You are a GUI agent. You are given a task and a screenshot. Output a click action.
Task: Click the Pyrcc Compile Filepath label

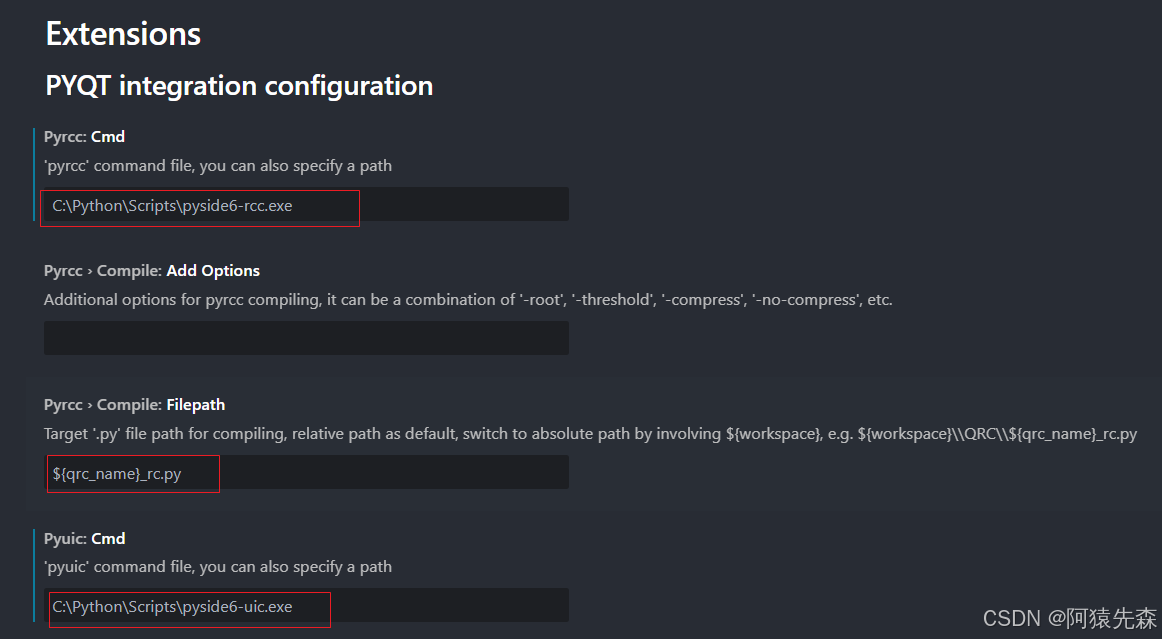pyautogui.click(x=134, y=404)
